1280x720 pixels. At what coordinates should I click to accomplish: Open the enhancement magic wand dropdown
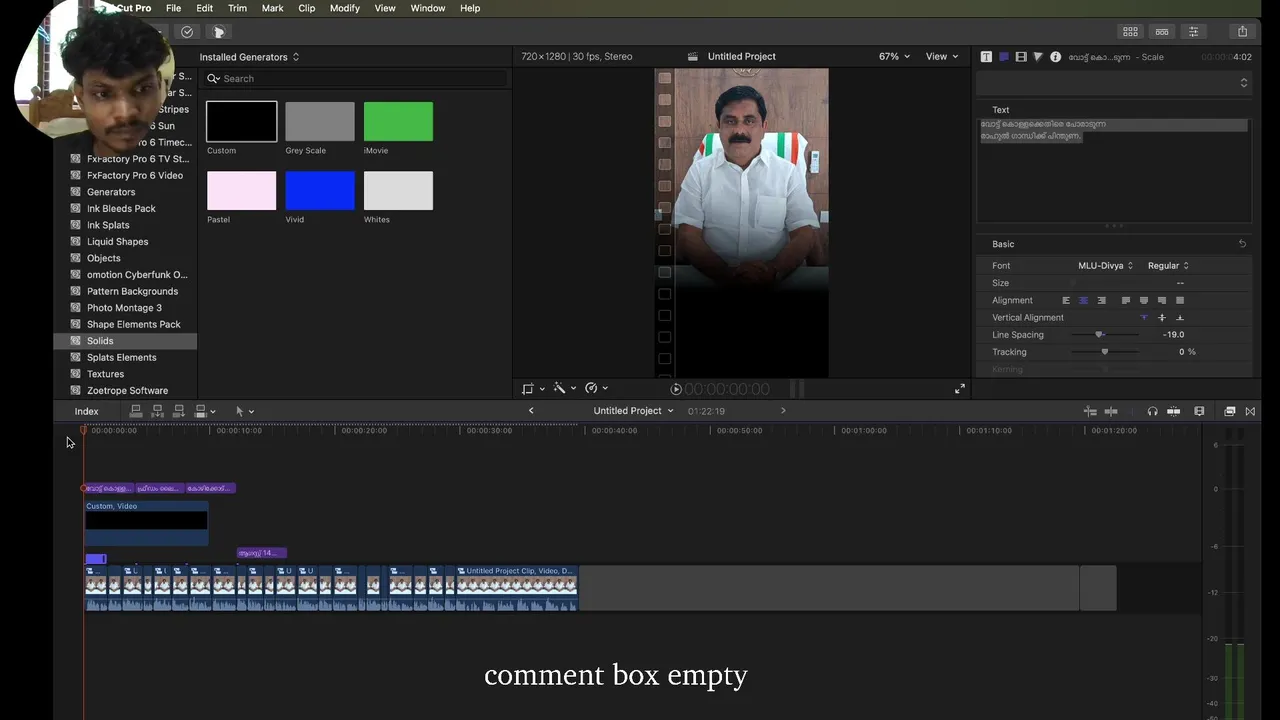[564, 388]
